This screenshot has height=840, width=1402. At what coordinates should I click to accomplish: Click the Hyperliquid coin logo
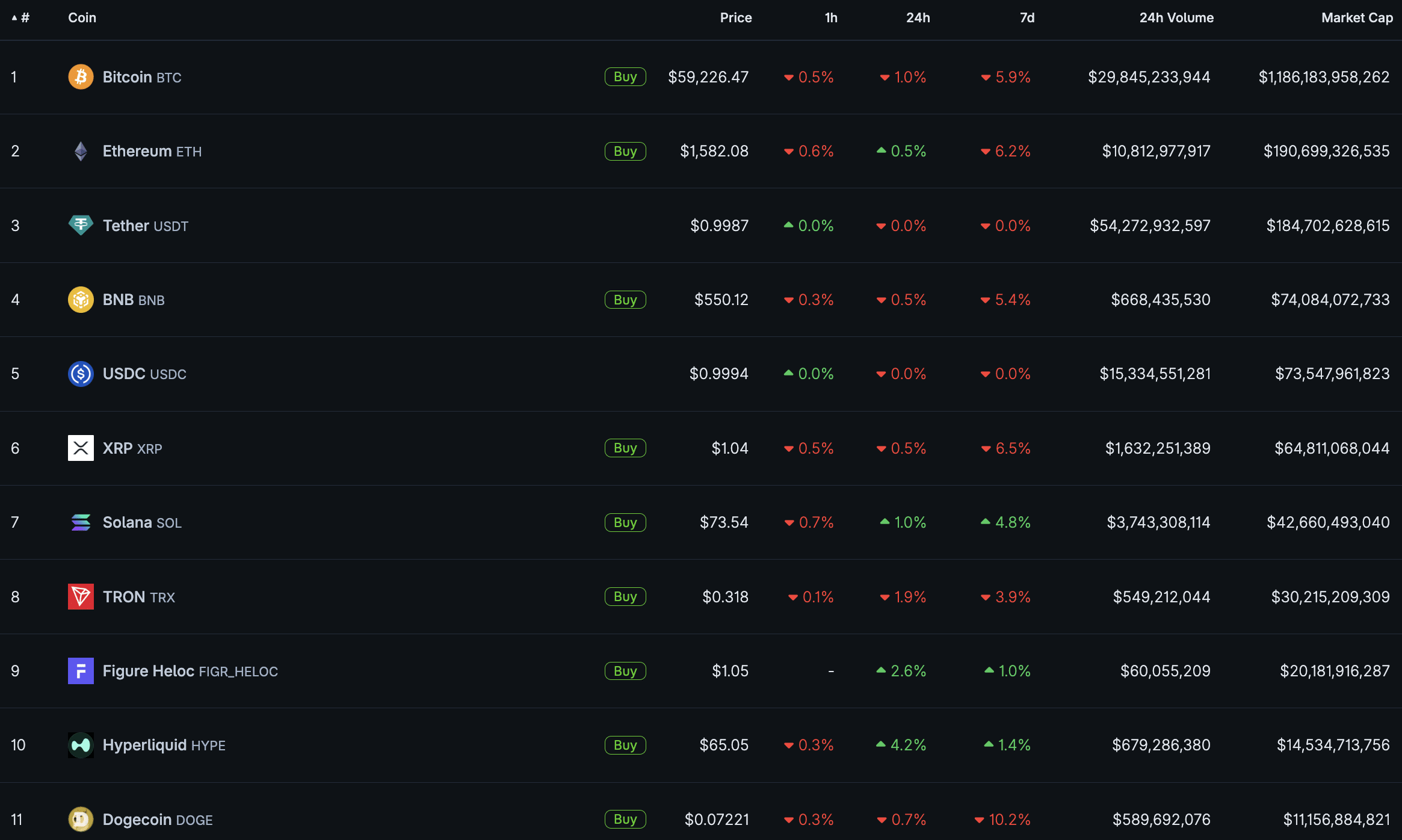pos(81,745)
